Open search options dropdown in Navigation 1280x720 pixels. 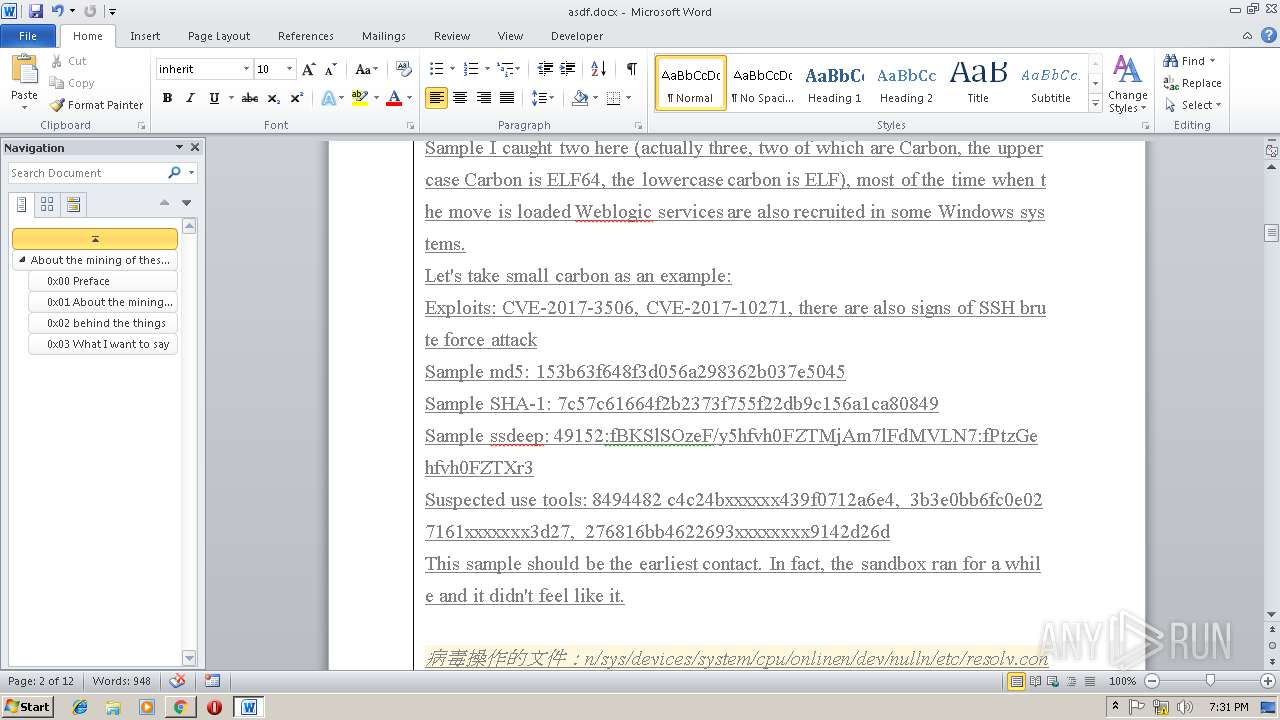(191, 173)
